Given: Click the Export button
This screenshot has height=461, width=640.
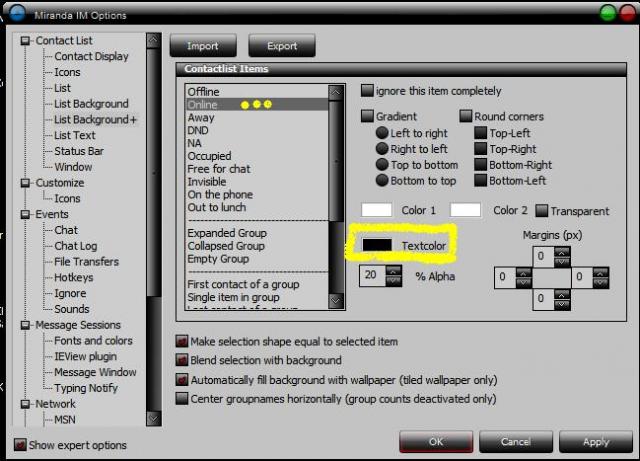Looking at the screenshot, I should tap(282, 45).
